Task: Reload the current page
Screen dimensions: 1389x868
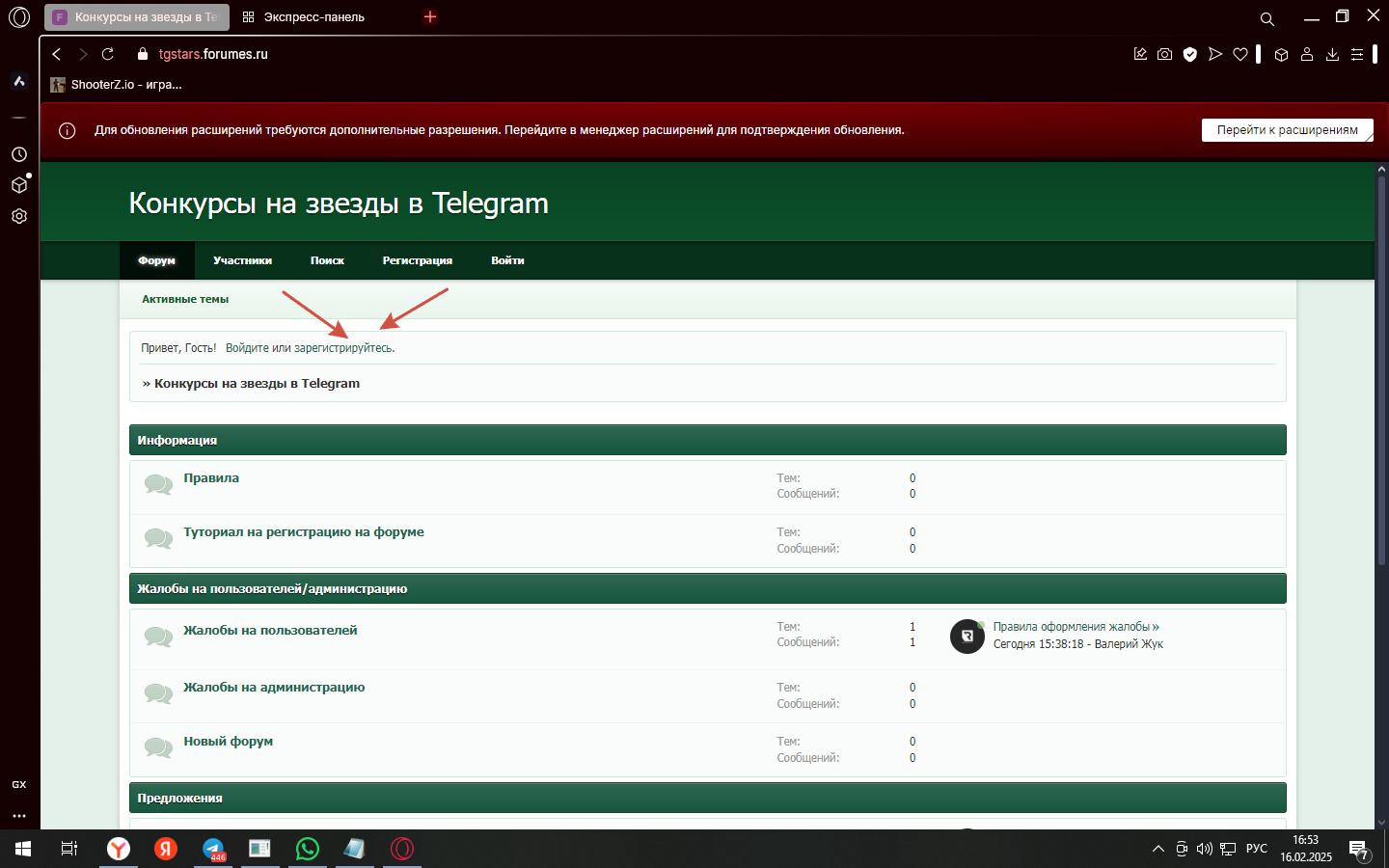Action: (x=108, y=54)
